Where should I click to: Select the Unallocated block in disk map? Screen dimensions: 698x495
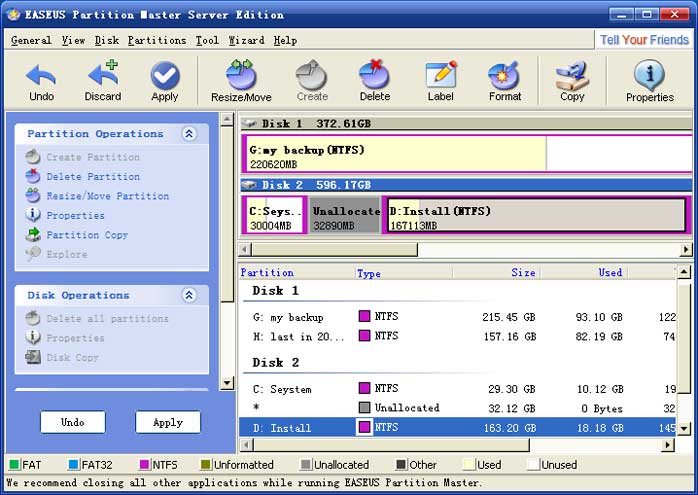(345, 215)
